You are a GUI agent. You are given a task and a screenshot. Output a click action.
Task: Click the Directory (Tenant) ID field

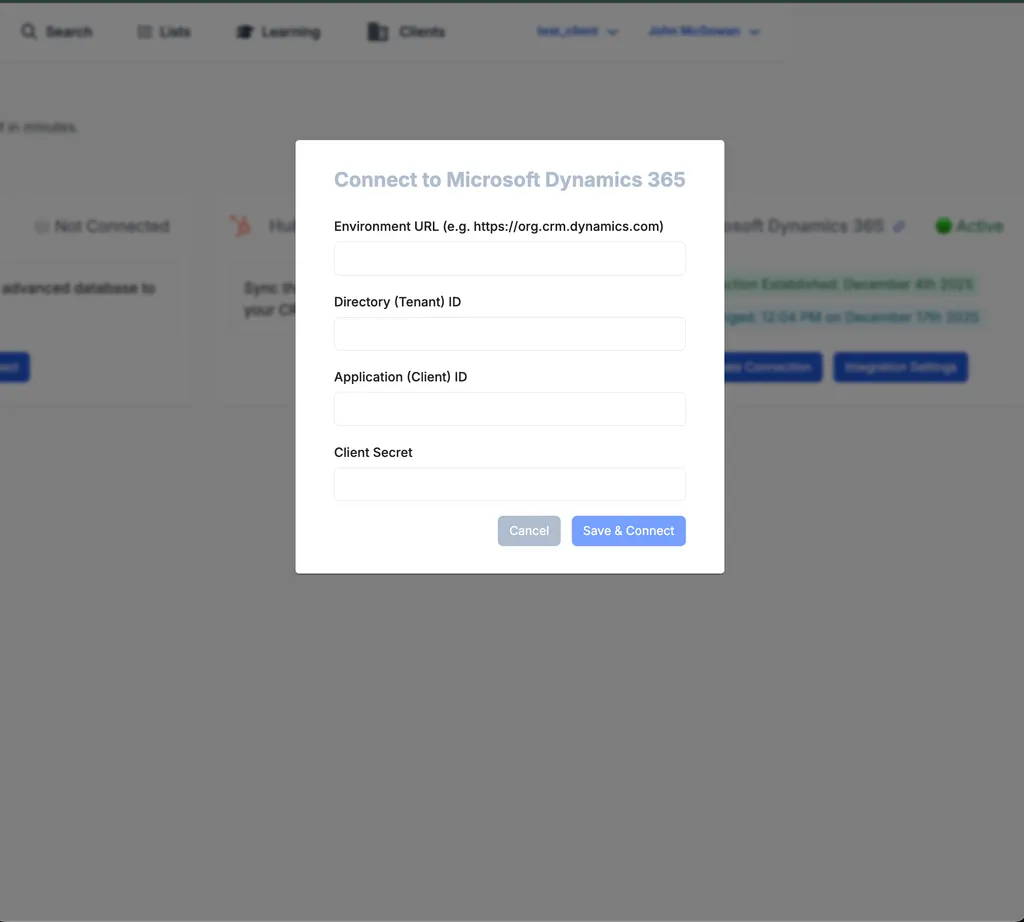(x=509, y=333)
